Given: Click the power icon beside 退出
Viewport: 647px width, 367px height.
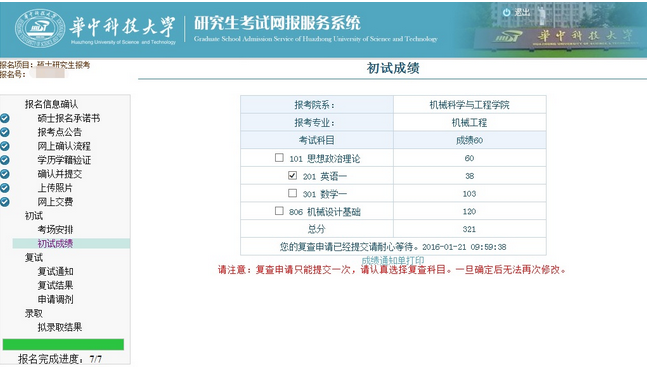Looking at the screenshot, I should tap(506, 13).
